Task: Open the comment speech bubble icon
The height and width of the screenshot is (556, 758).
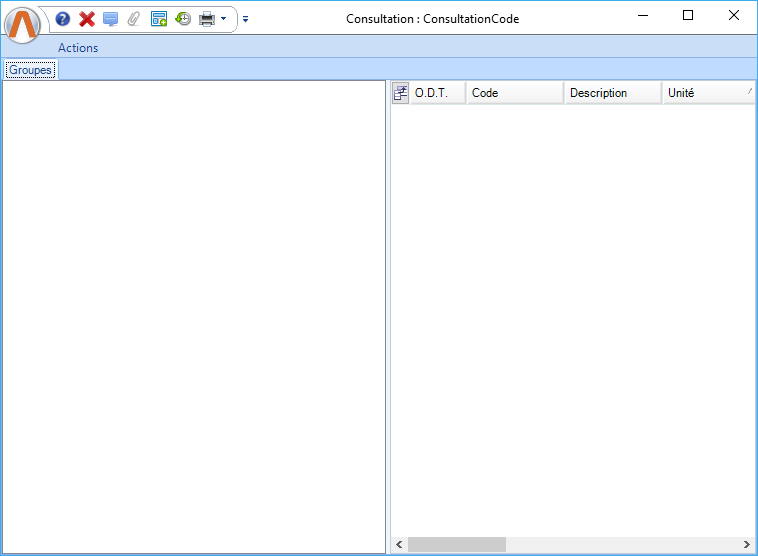Action: (x=110, y=19)
